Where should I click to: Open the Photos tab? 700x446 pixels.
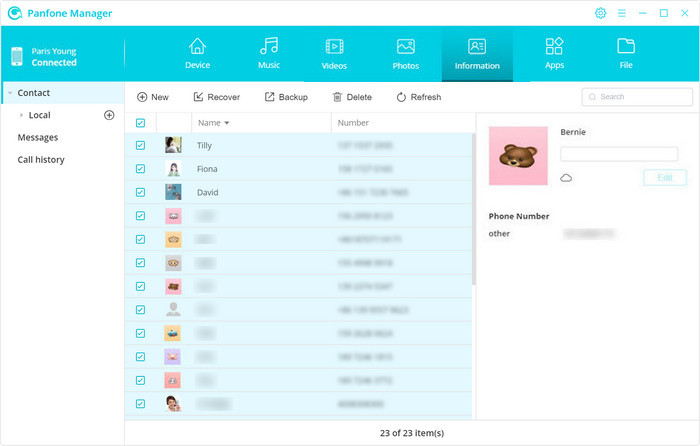(x=405, y=54)
